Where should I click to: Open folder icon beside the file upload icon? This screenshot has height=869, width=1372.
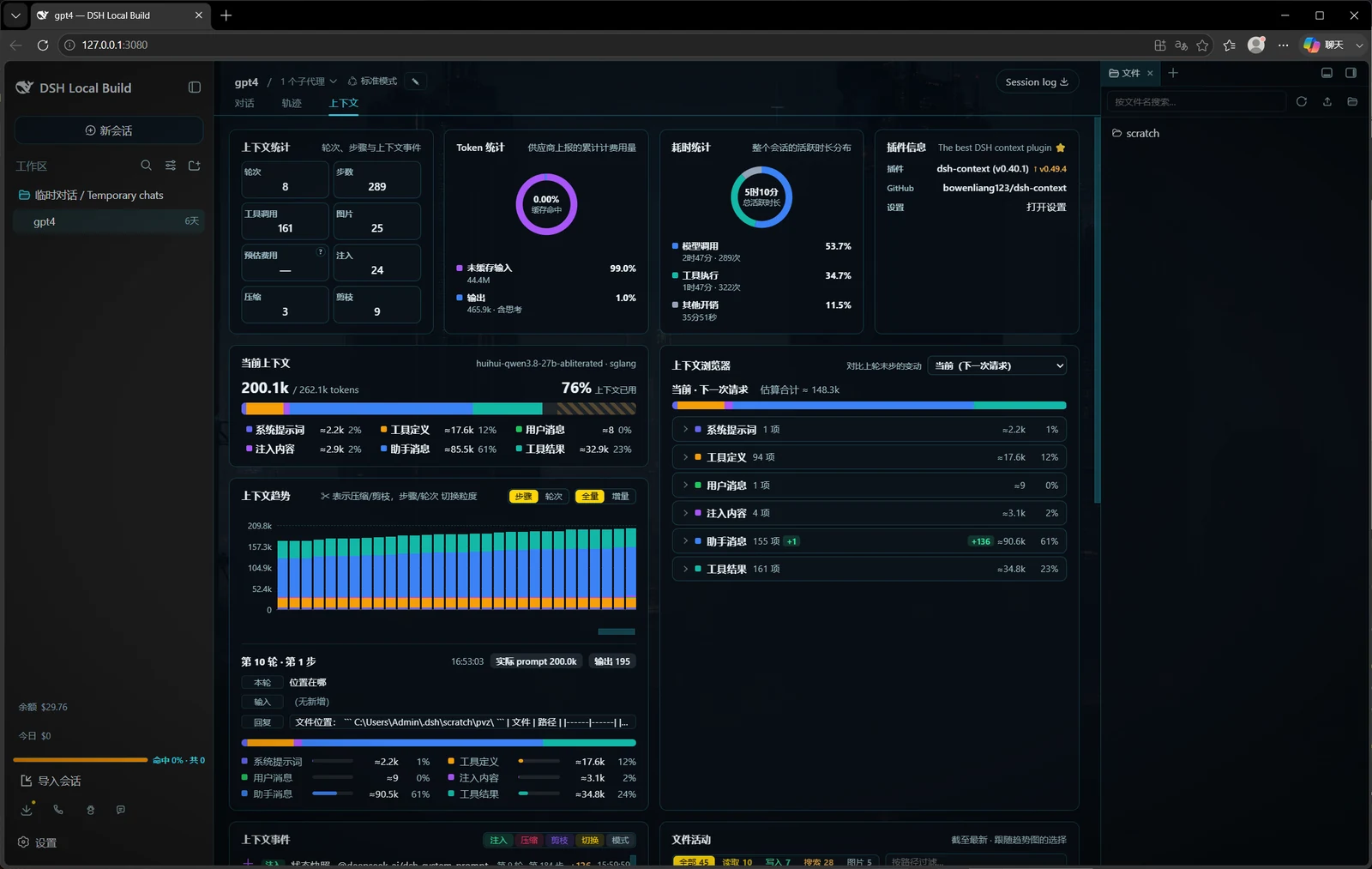(1352, 101)
